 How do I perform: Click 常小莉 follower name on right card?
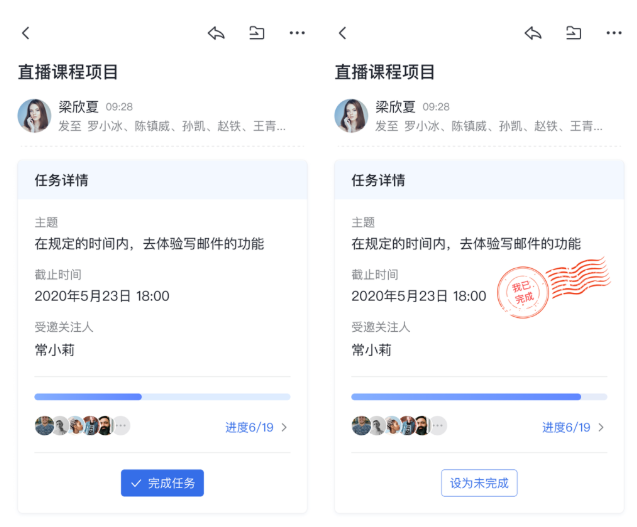click(371, 350)
